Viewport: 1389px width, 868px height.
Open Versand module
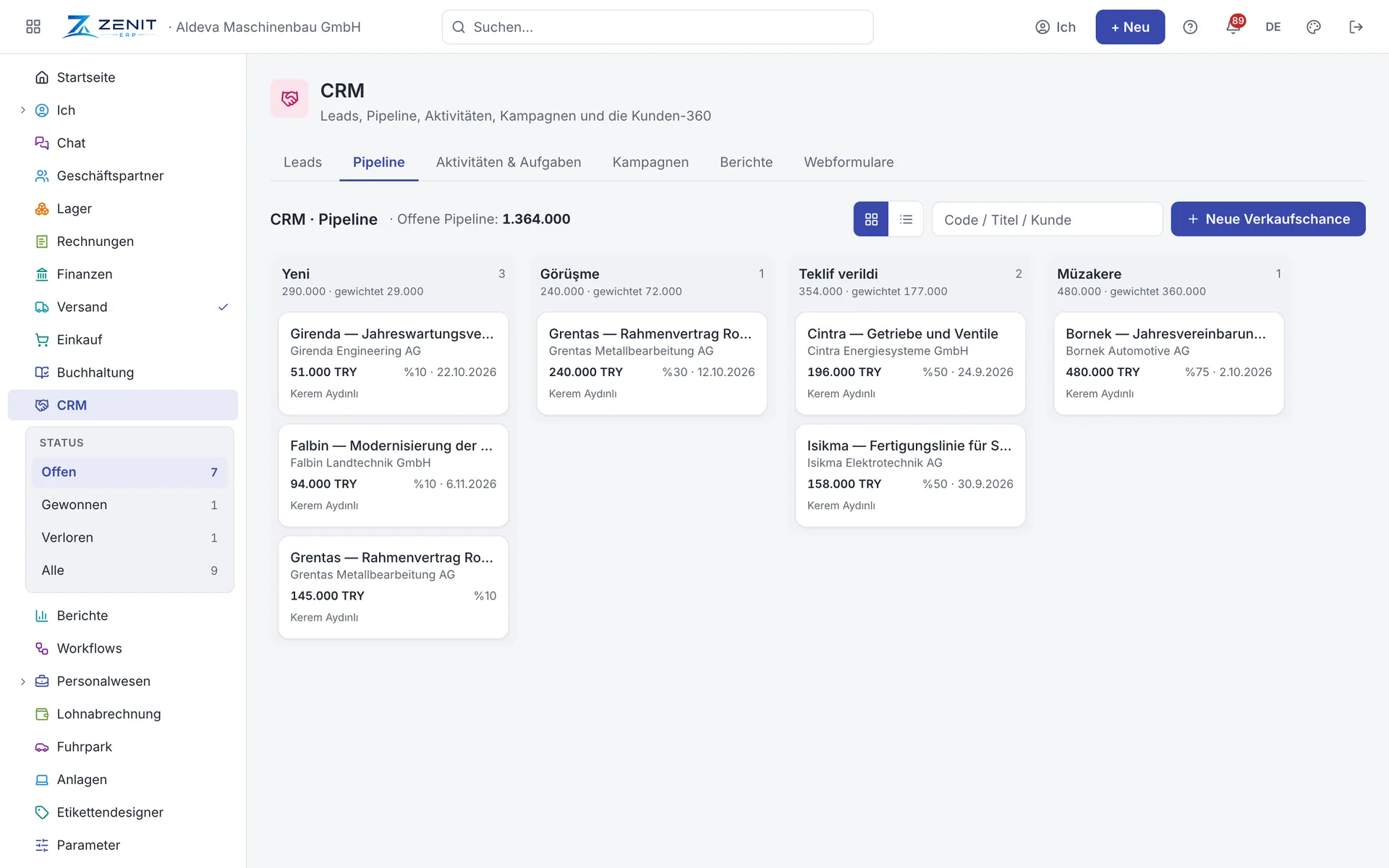[123, 307]
